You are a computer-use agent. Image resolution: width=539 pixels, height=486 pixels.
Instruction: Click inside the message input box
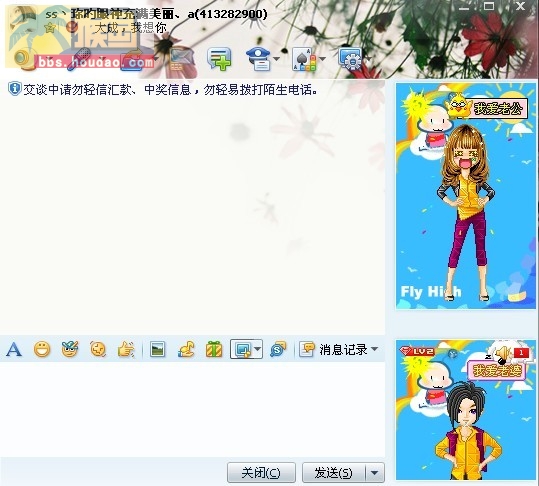(192, 409)
